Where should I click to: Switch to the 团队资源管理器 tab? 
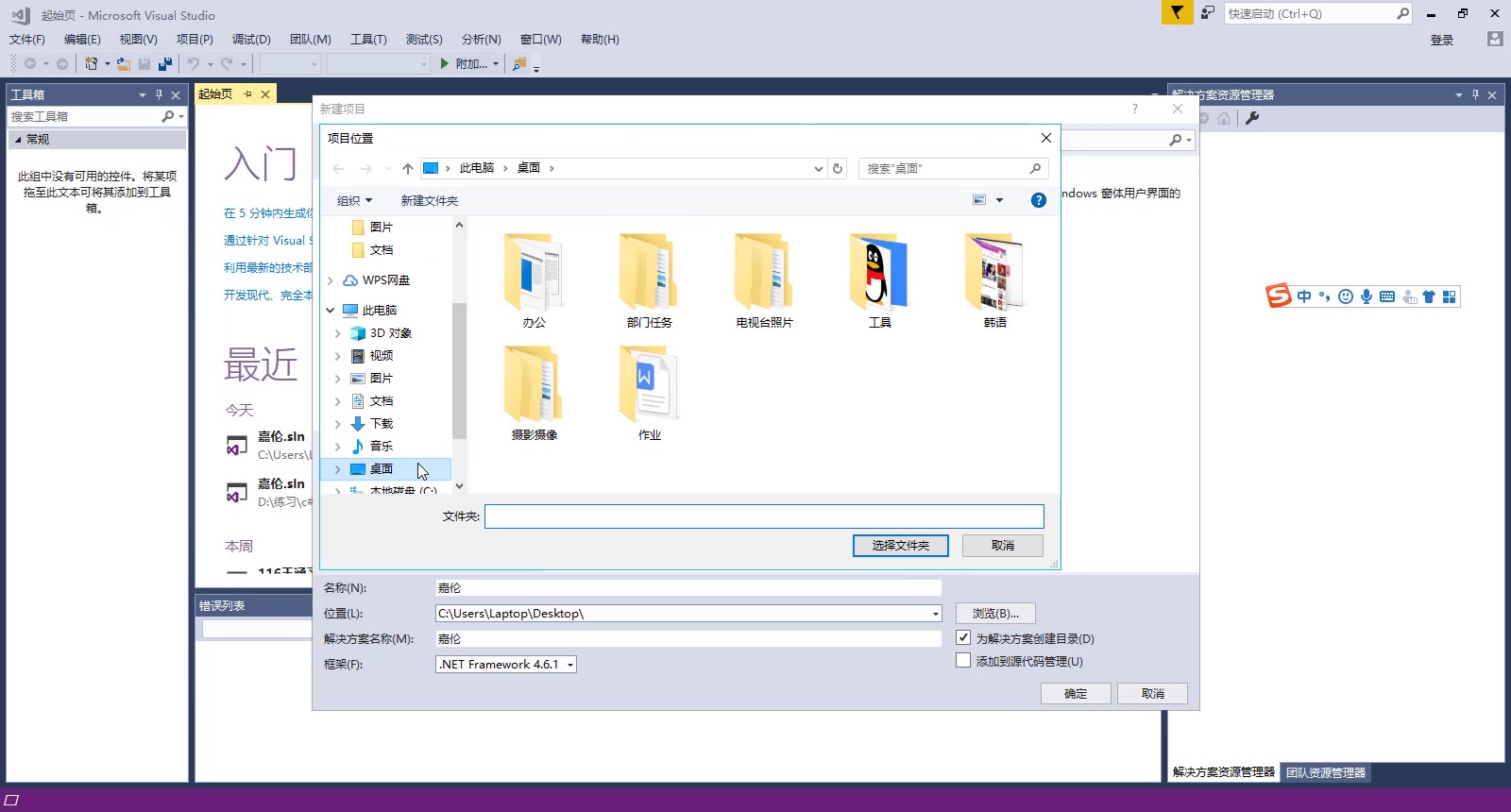(x=1326, y=772)
